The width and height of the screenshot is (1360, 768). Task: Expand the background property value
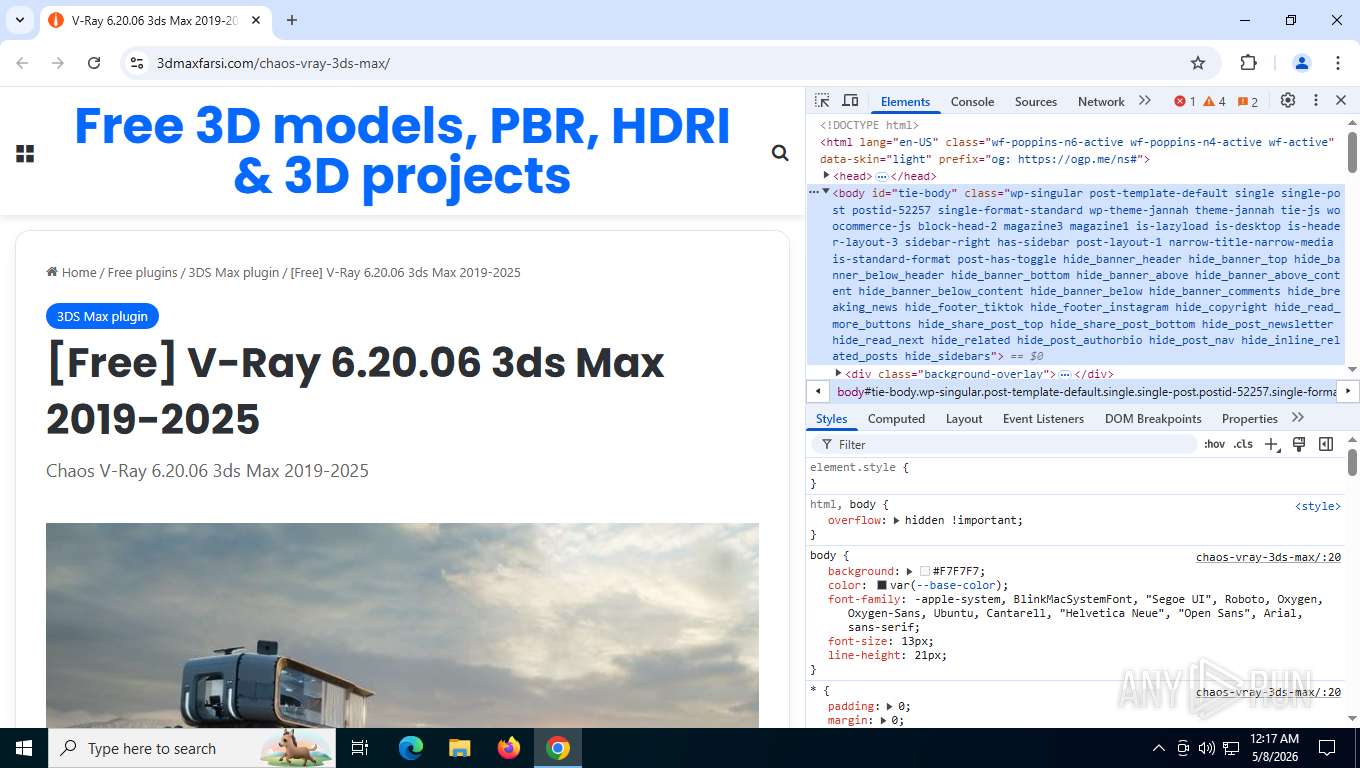910,571
